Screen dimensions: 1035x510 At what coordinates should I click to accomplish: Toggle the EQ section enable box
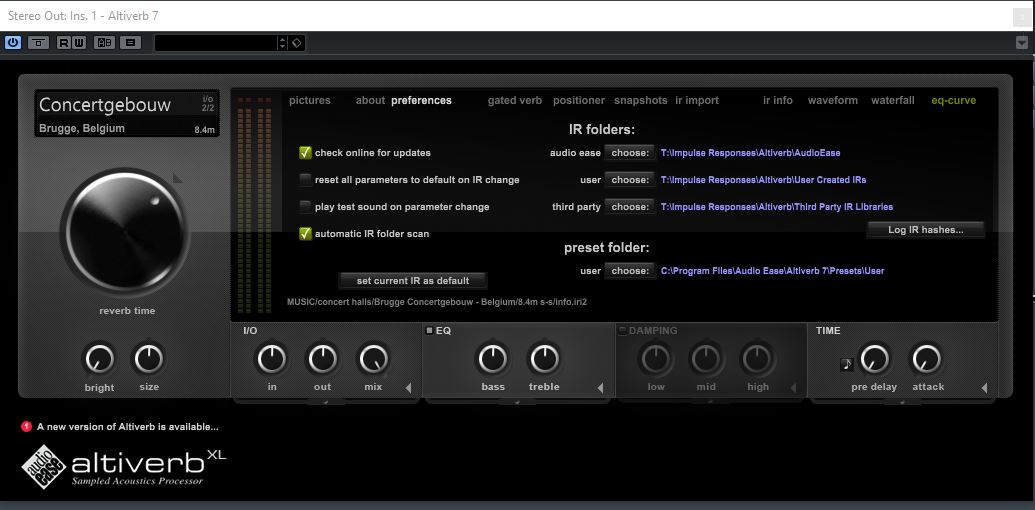click(429, 331)
